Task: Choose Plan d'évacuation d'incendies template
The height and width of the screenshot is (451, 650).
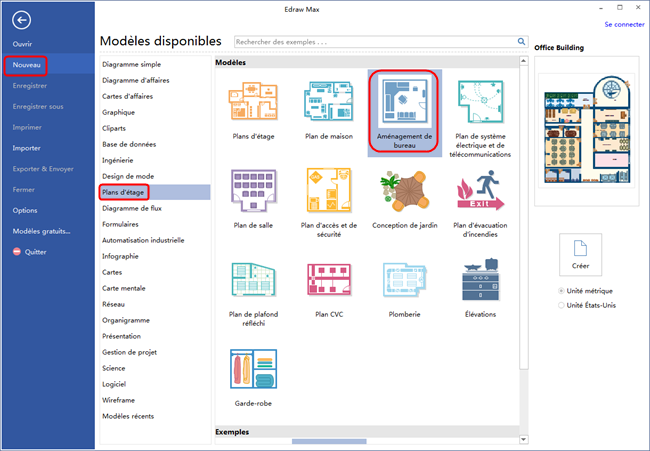Action: point(480,190)
